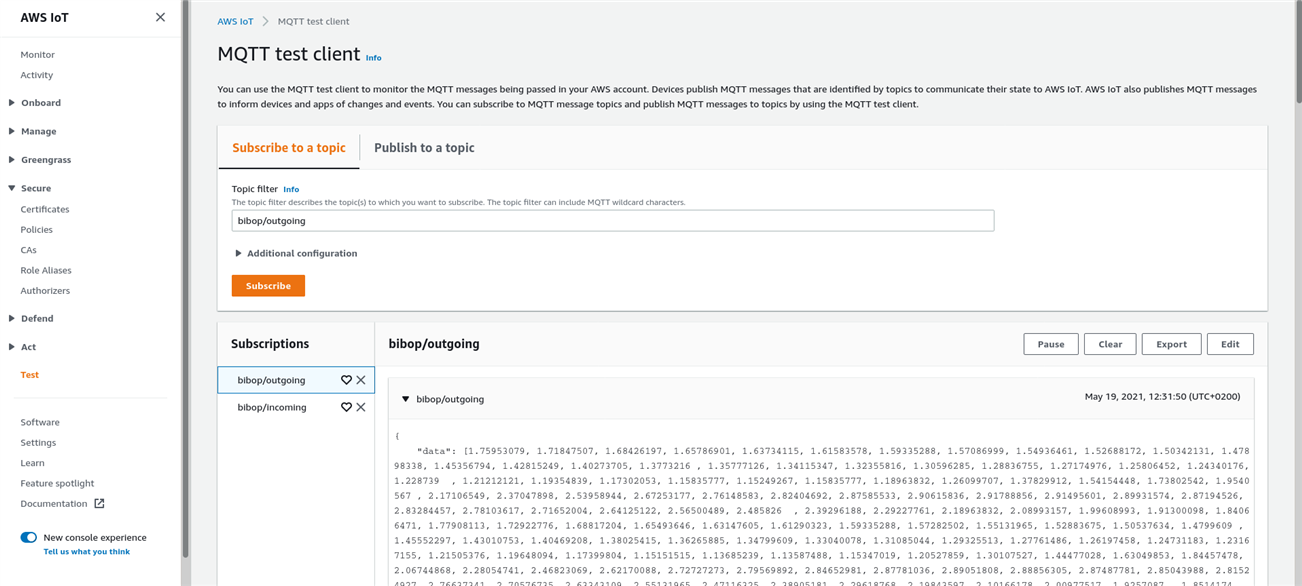Remove the bibop/incoming subscription with X
This screenshot has width=1302, height=586.
pos(361,407)
